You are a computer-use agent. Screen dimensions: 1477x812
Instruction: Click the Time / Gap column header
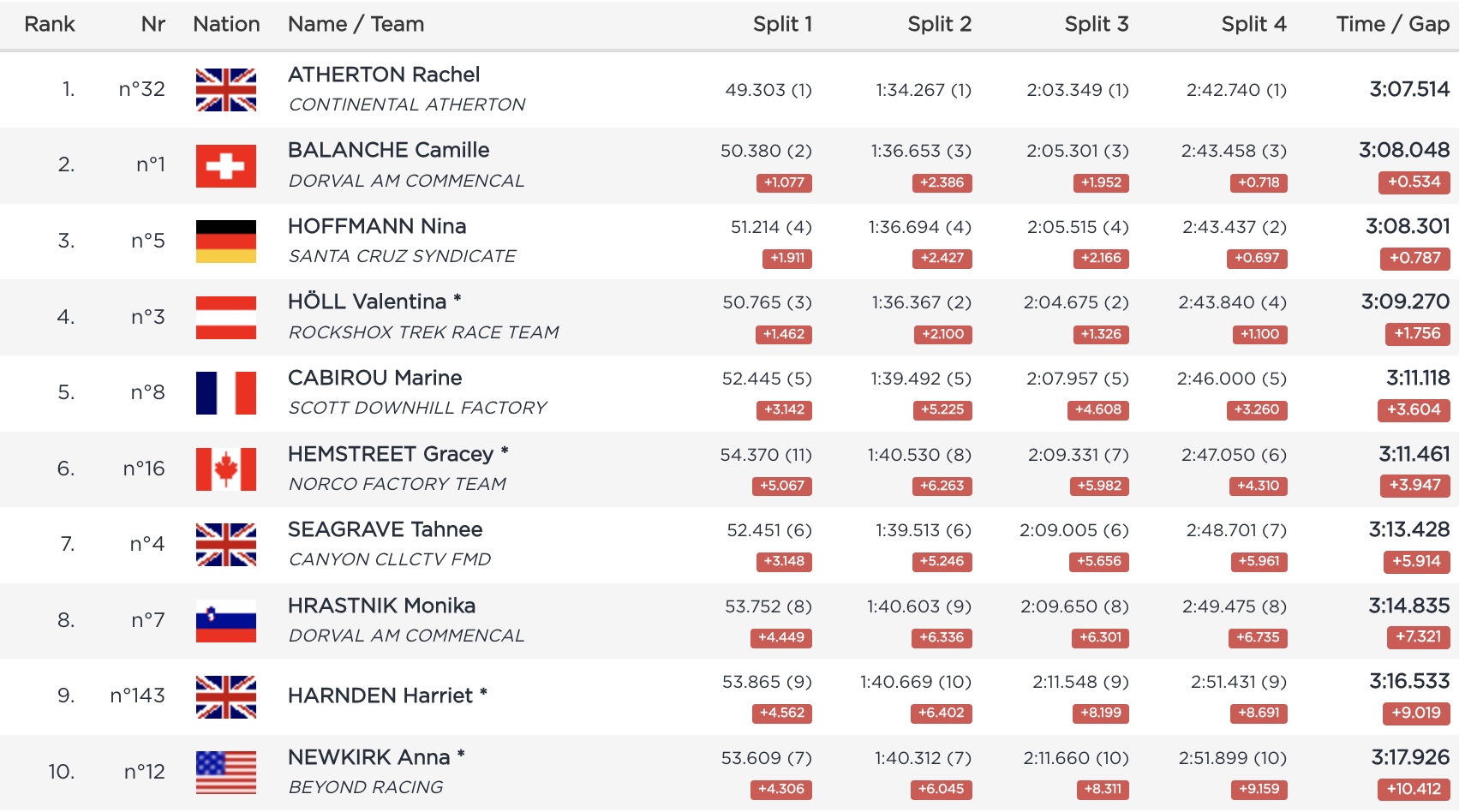[1392, 24]
